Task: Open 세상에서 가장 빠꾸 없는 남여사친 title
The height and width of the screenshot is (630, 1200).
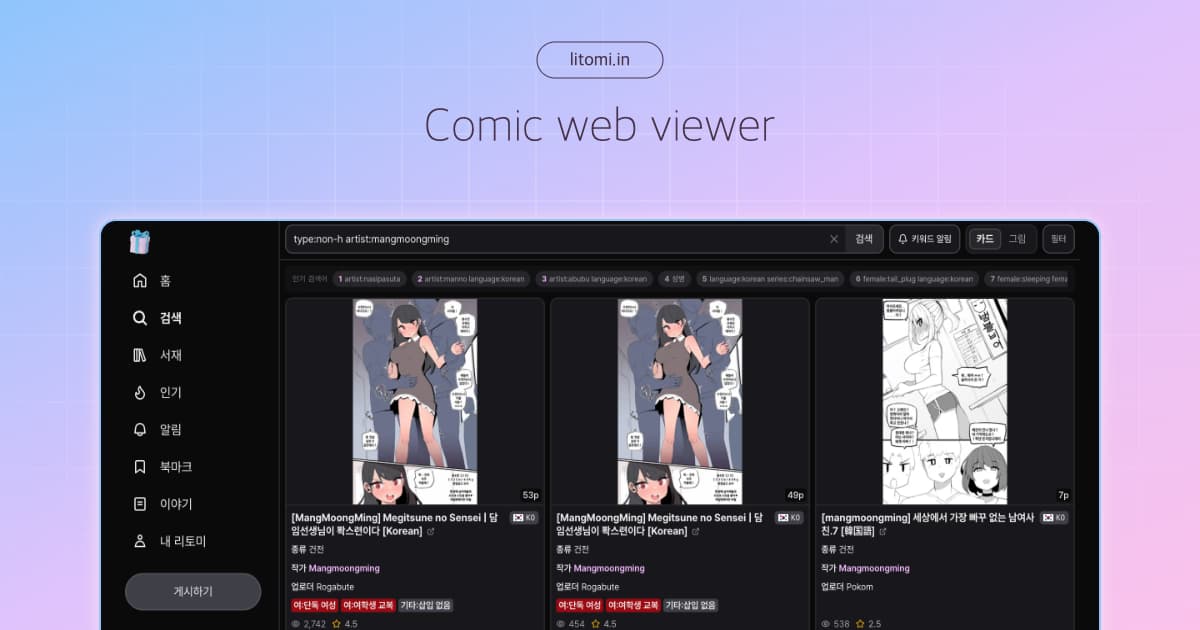Action: pyautogui.click(x=927, y=524)
